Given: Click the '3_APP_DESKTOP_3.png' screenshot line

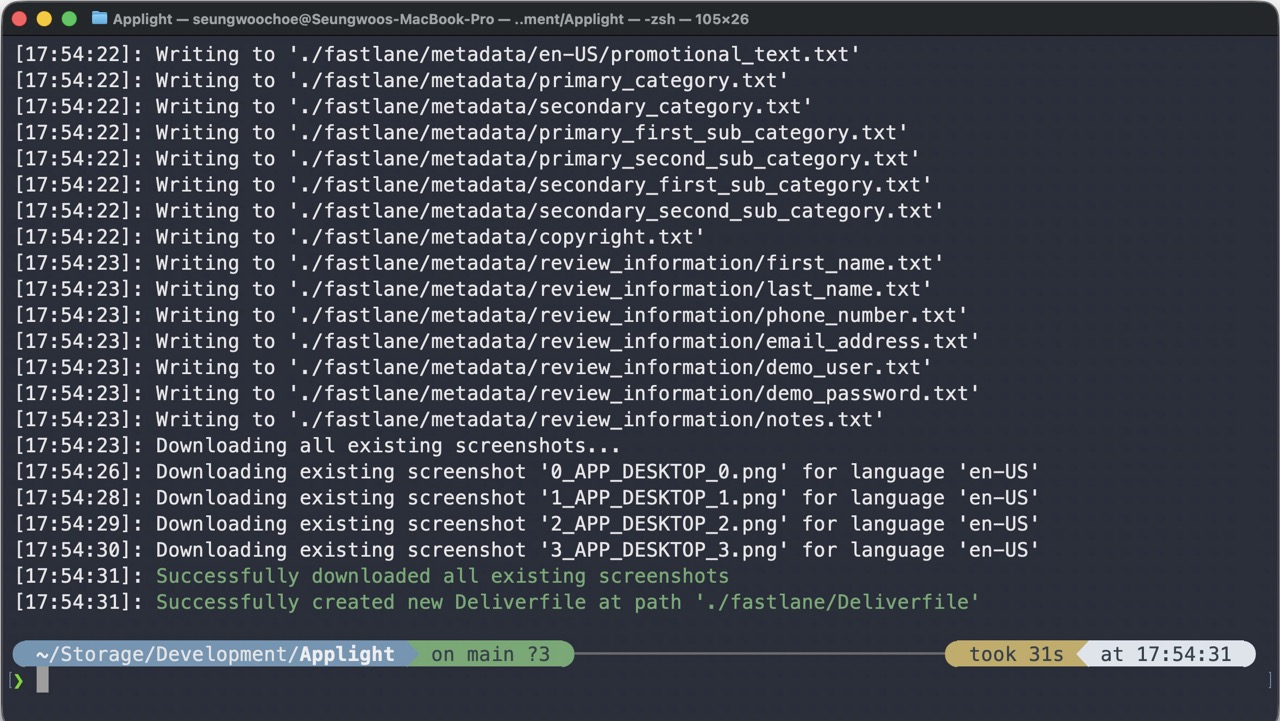Looking at the screenshot, I should 527,549.
